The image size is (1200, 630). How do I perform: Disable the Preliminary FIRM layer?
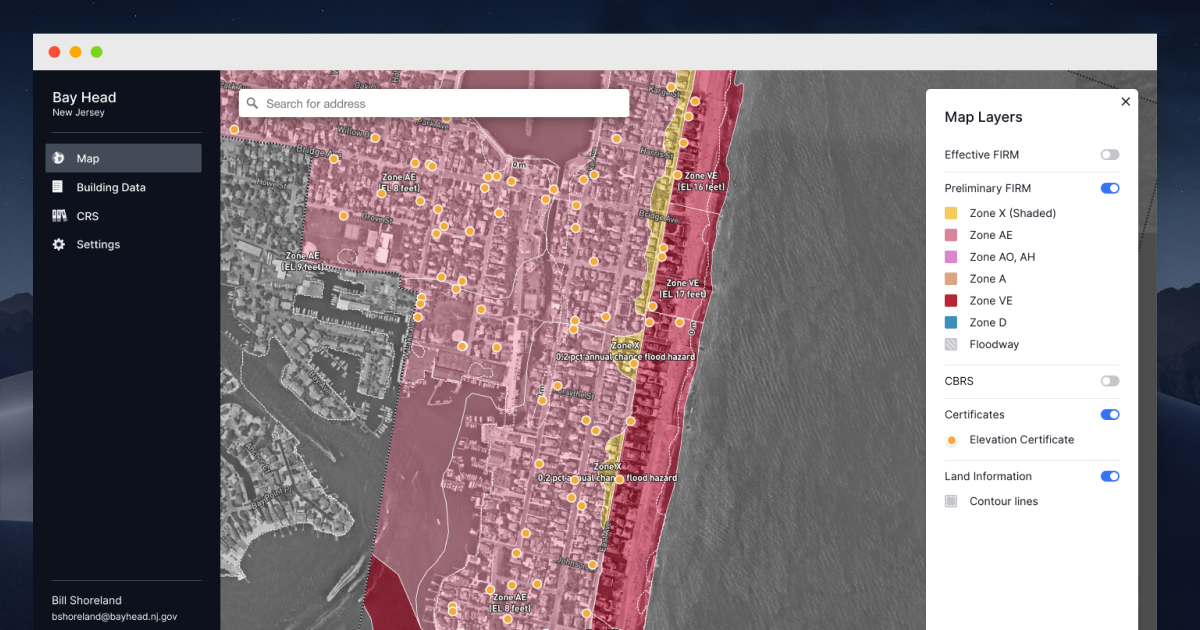1110,188
